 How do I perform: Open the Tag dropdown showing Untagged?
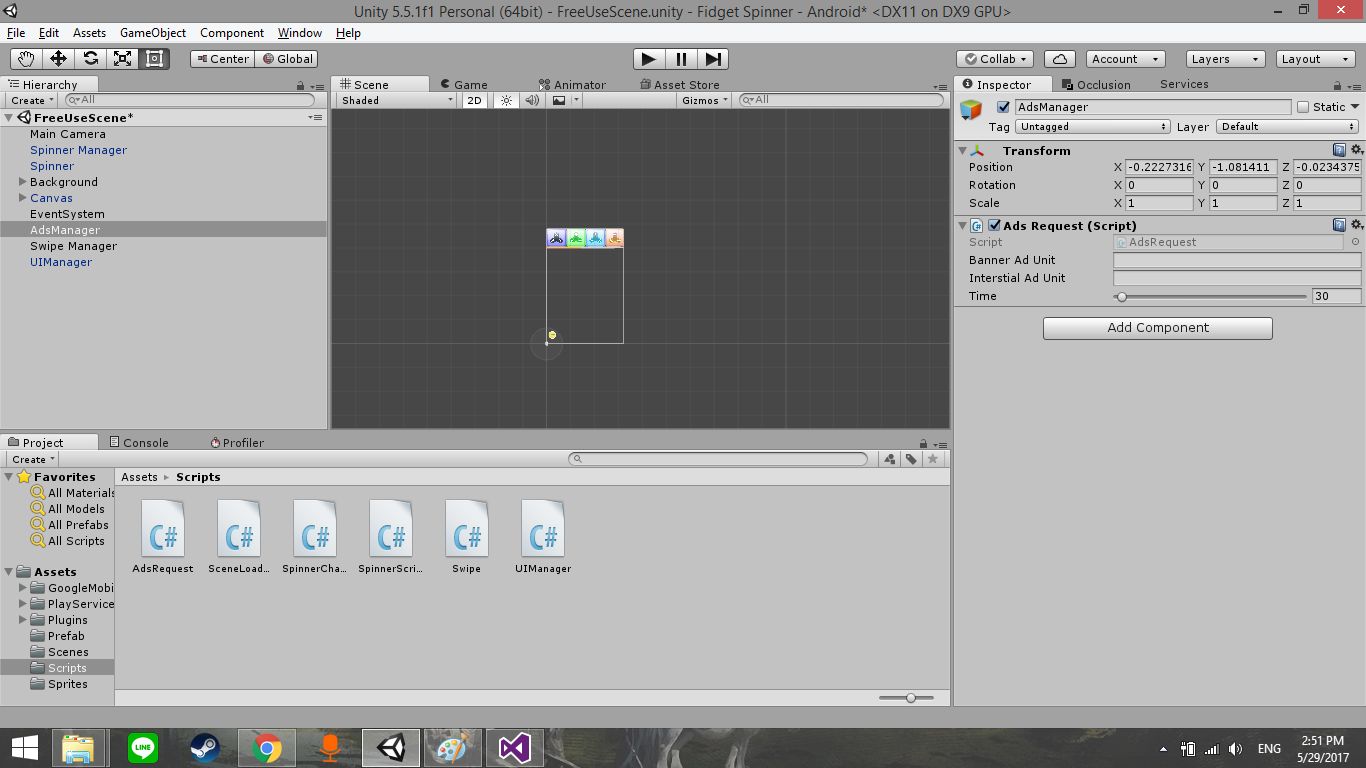click(1092, 127)
